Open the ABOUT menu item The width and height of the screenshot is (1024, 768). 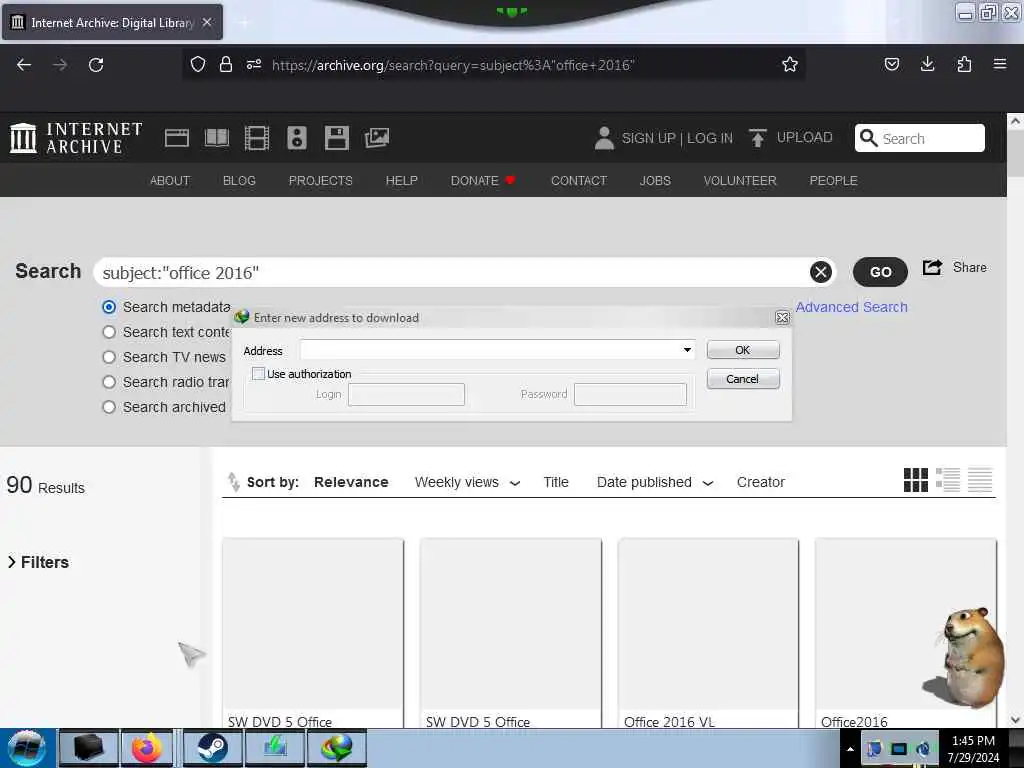coord(170,180)
